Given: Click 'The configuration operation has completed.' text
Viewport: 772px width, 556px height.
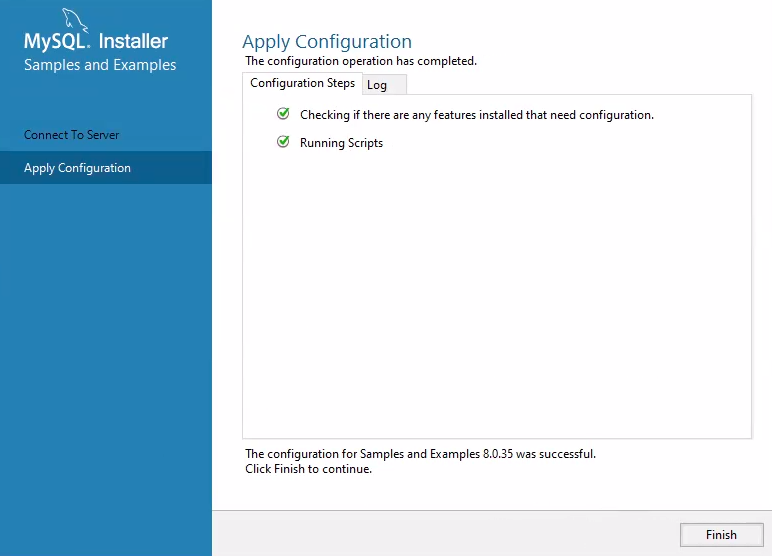Looking at the screenshot, I should tap(361, 61).
